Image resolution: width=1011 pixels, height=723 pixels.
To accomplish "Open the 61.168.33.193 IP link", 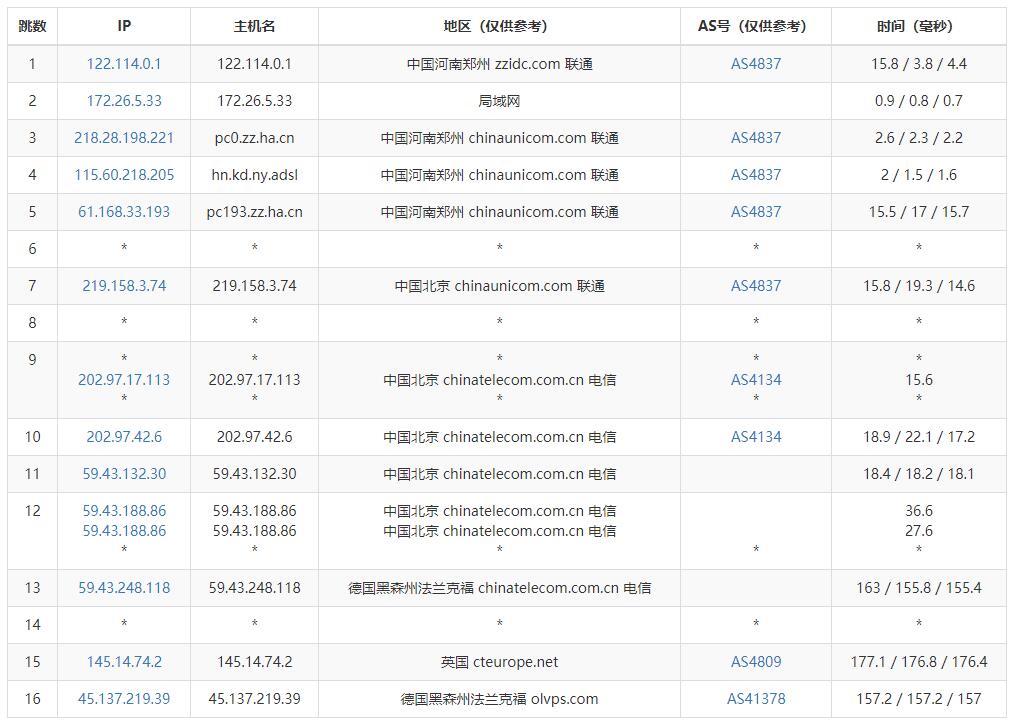I will point(124,212).
